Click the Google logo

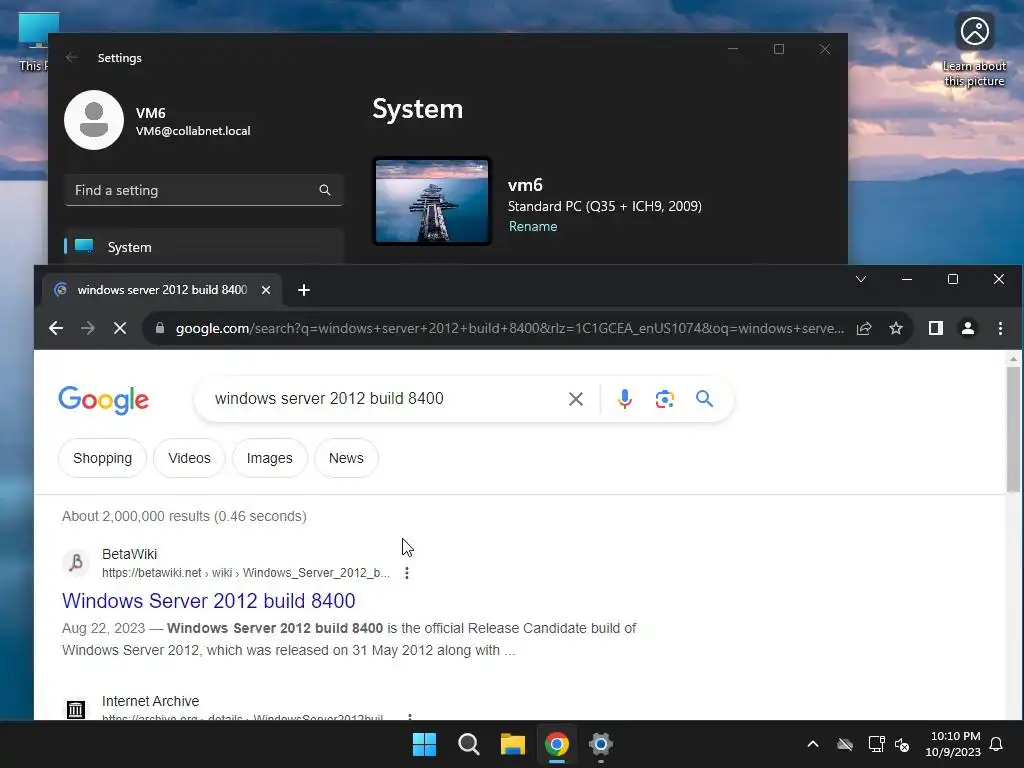click(x=104, y=400)
